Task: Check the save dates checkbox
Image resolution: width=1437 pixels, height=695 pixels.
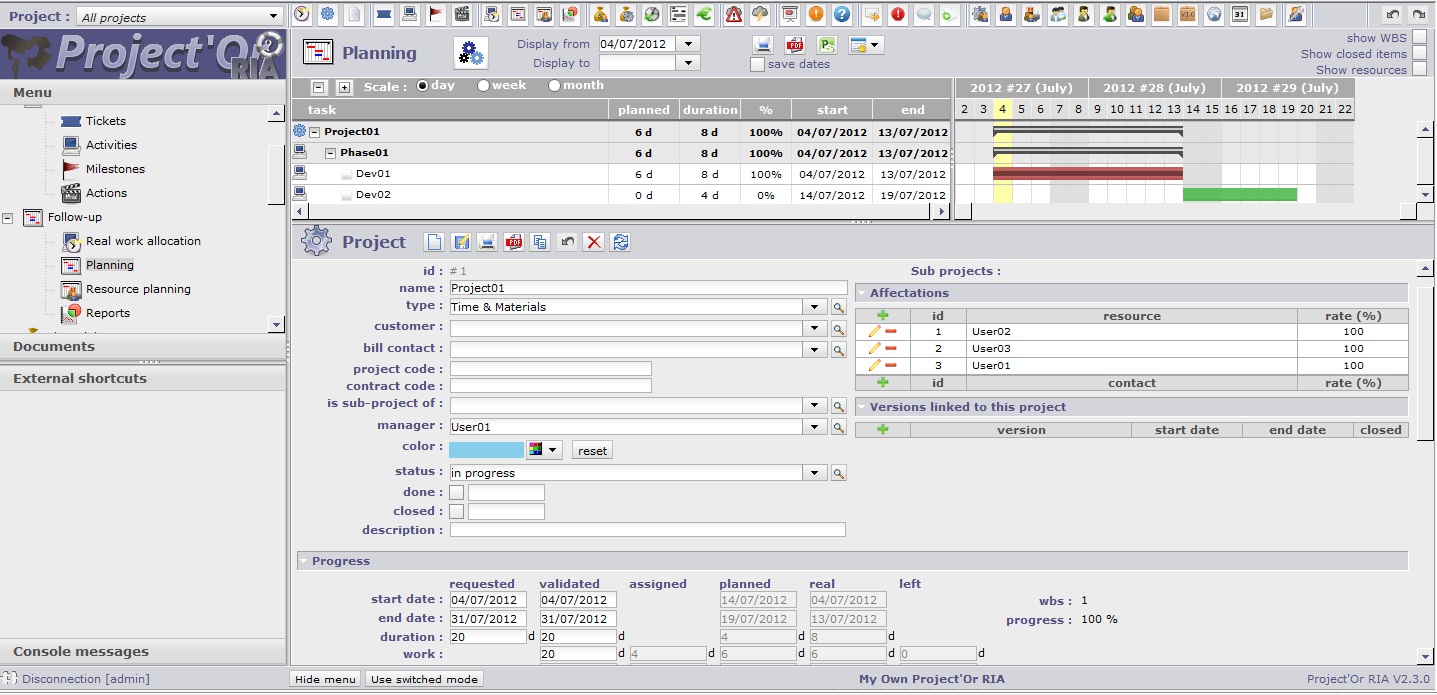Action: coord(757,64)
